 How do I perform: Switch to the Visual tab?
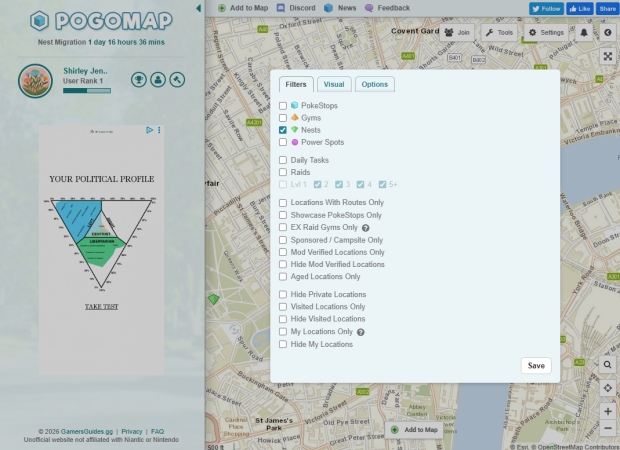(x=334, y=84)
